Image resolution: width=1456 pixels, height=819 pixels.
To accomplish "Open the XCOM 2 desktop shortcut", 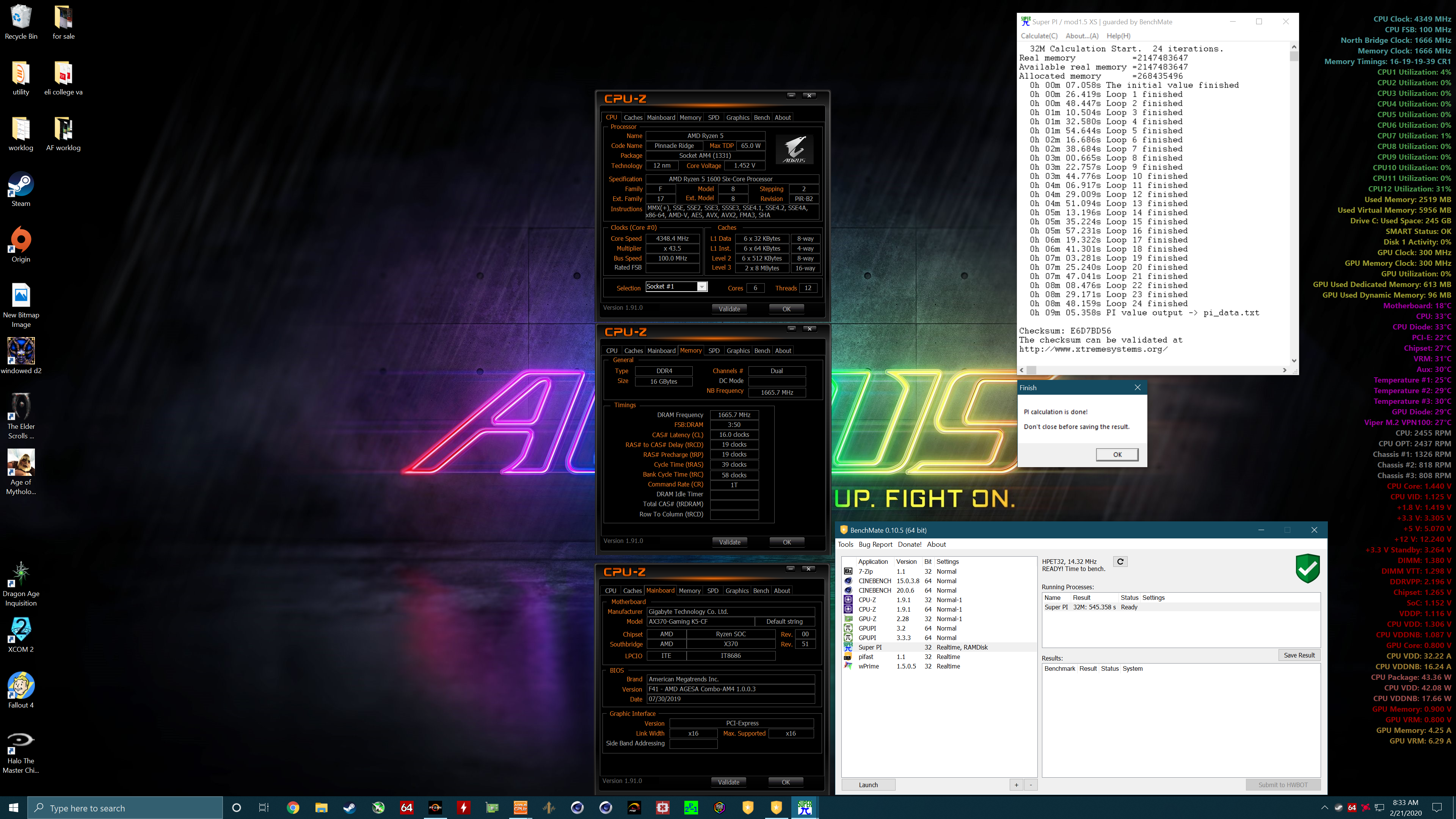I will 21,635.
